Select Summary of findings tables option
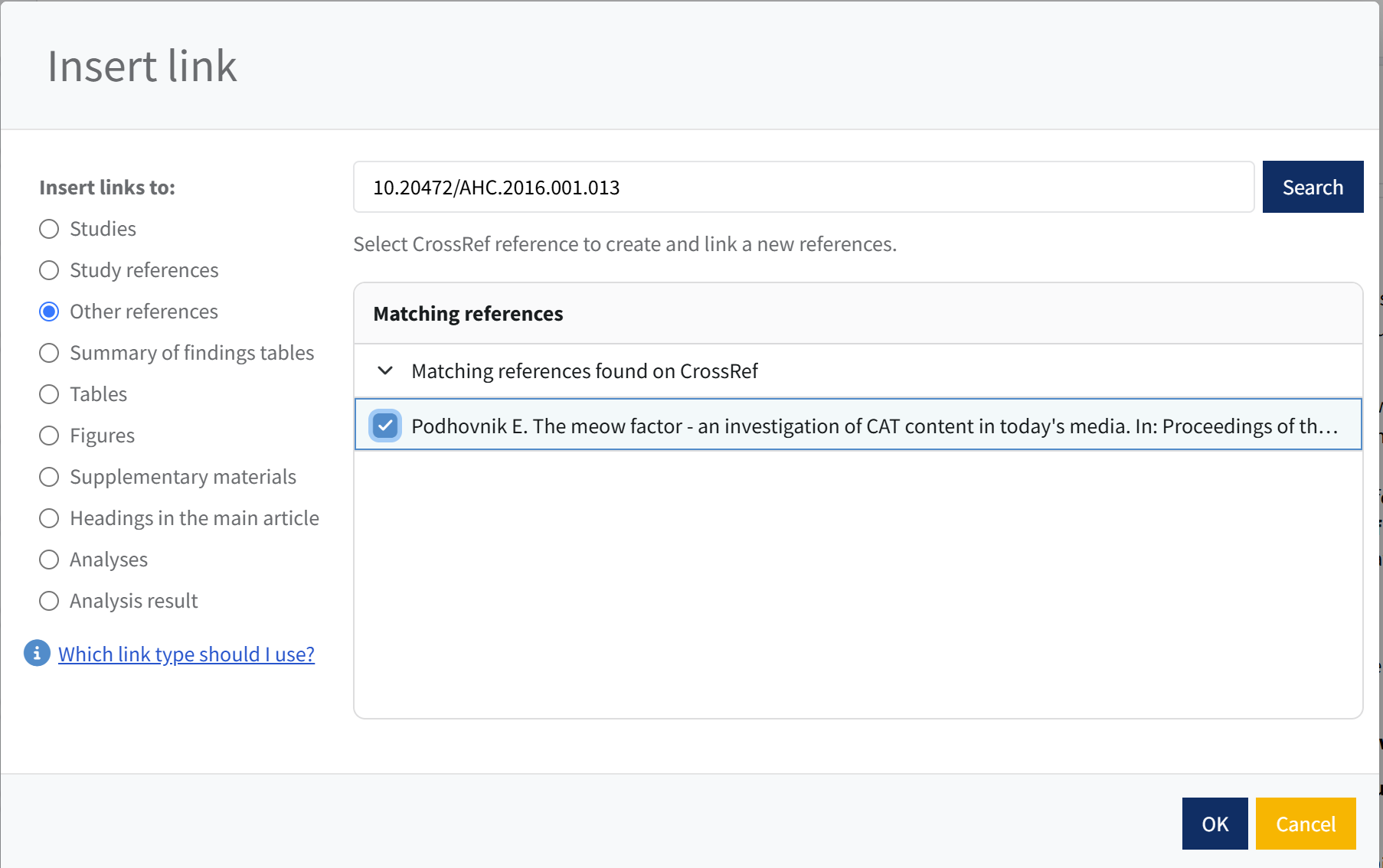Viewport: 1383px width, 868px height. pos(49,353)
